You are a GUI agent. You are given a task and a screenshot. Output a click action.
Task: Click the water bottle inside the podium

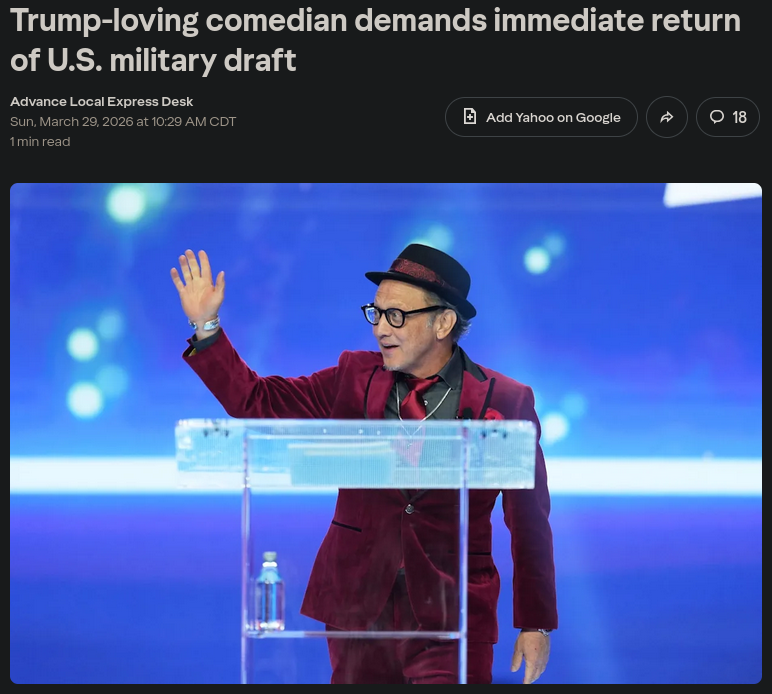(x=269, y=591)
